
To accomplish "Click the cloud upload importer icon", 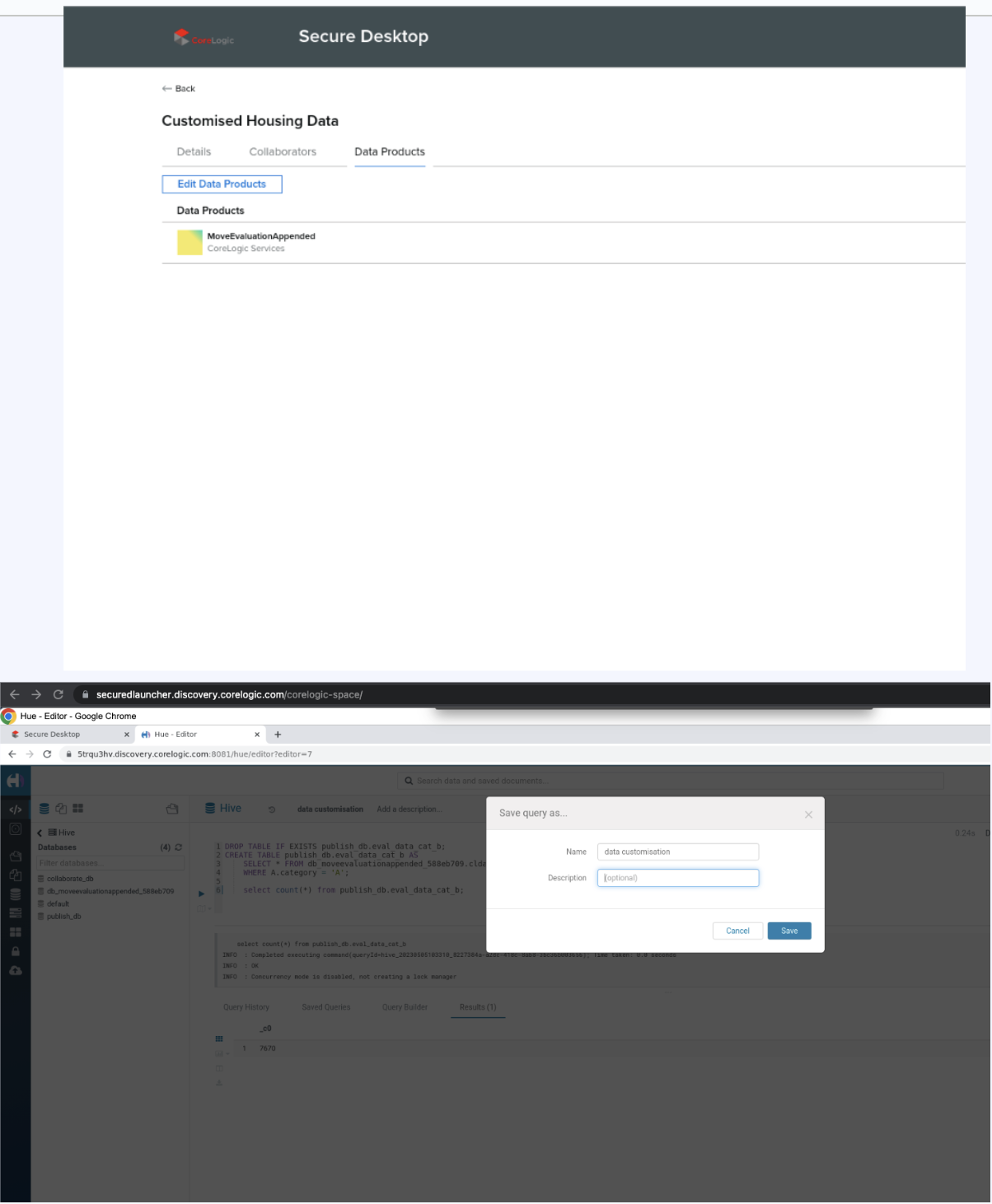I will coord(15,971).
